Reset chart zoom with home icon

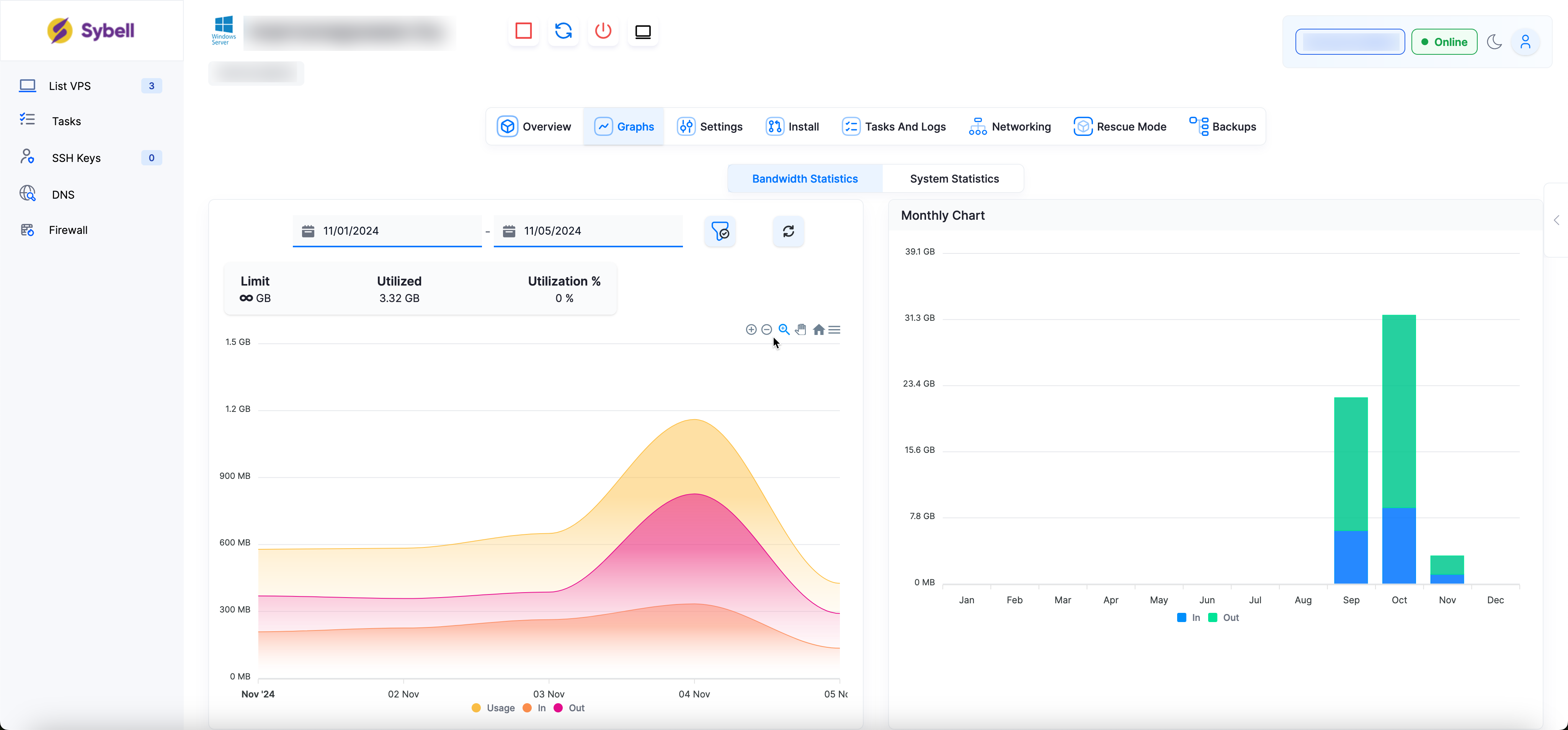pos(819,329)
